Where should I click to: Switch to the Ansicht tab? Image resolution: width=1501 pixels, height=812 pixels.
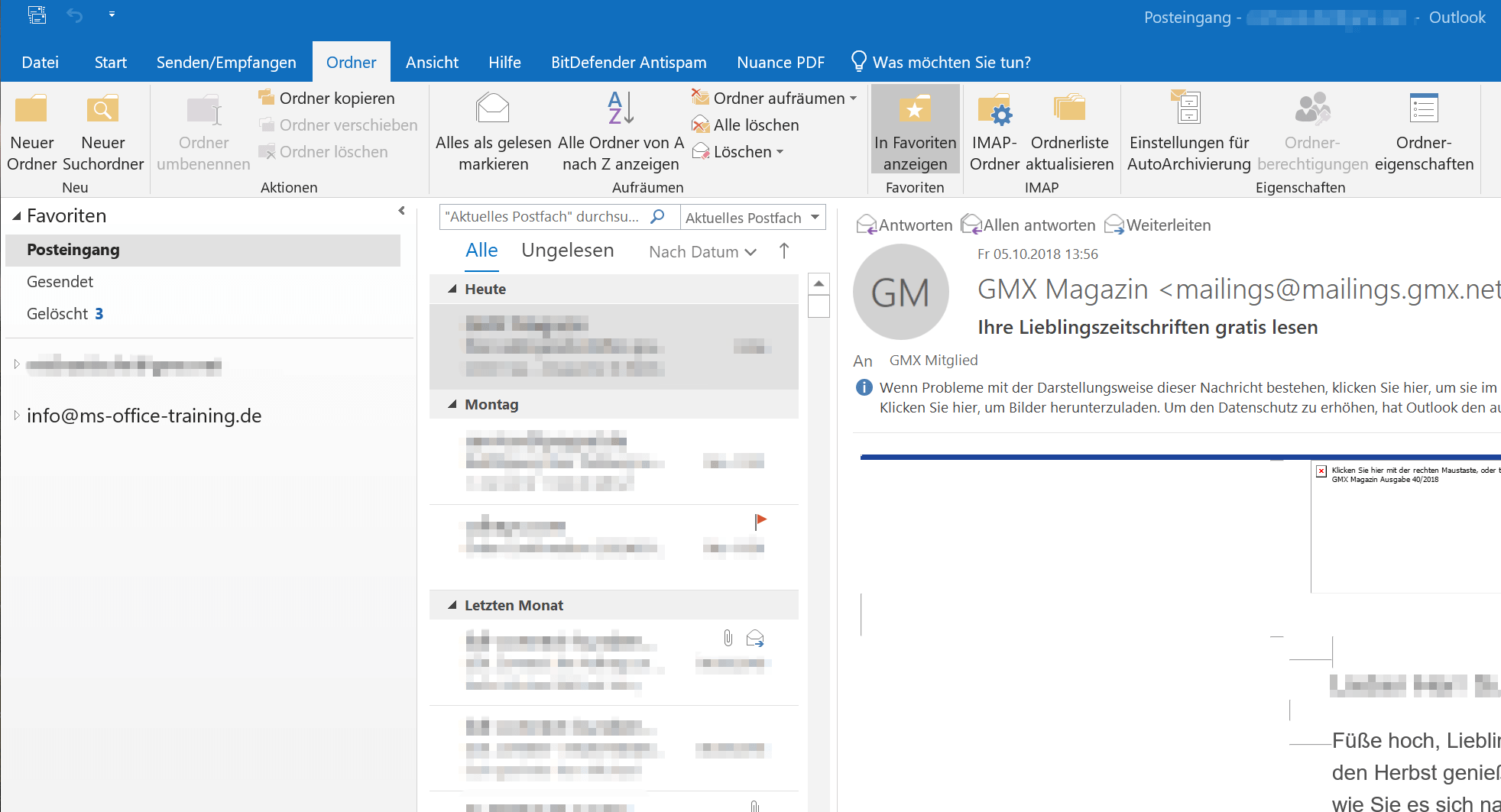(432, 62)
